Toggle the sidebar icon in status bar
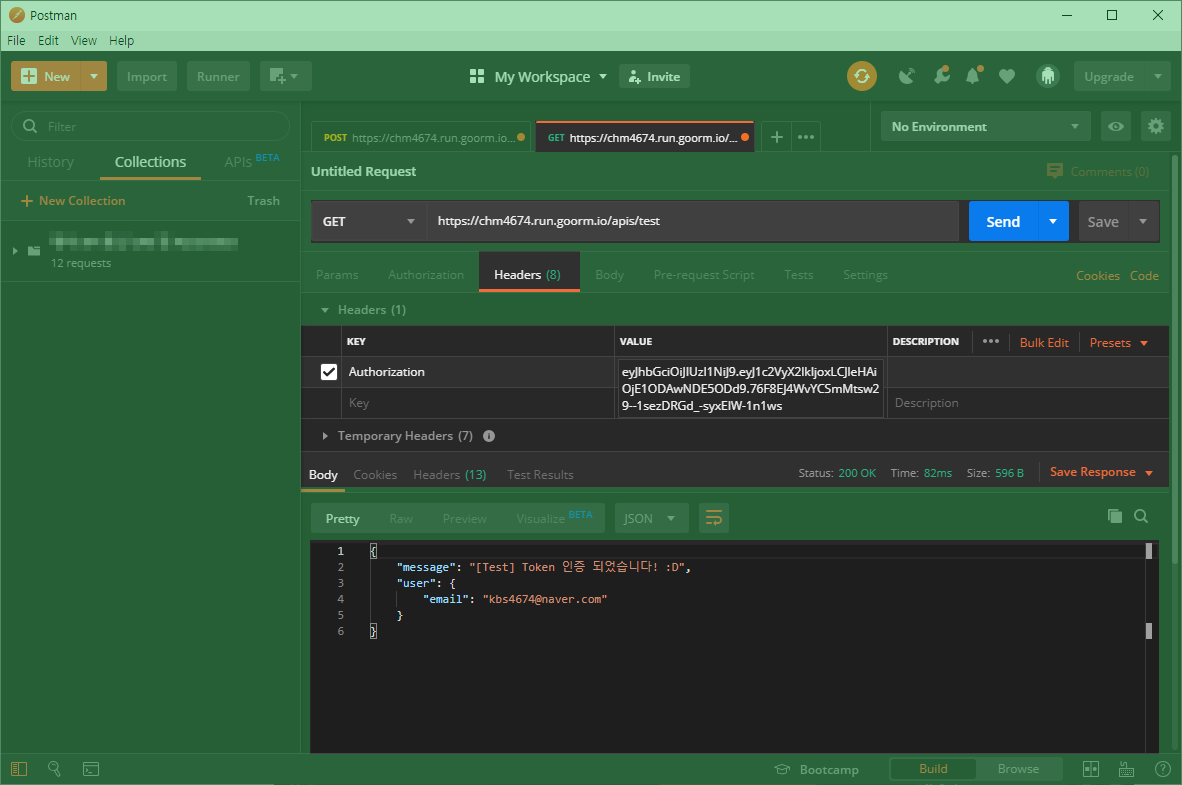Screen dimensions: 1182x785 click(19, 768)
